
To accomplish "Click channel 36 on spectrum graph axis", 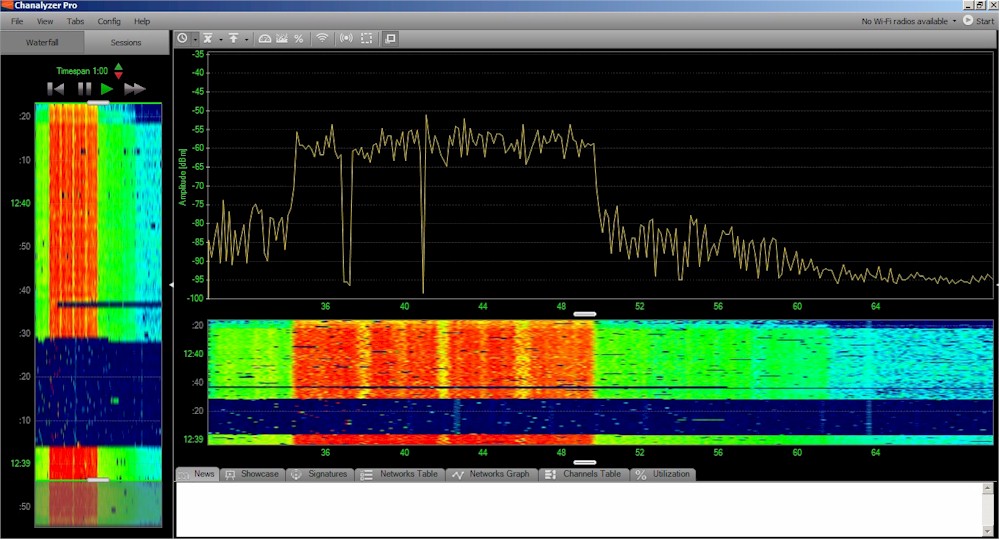I will click(325, 307).
